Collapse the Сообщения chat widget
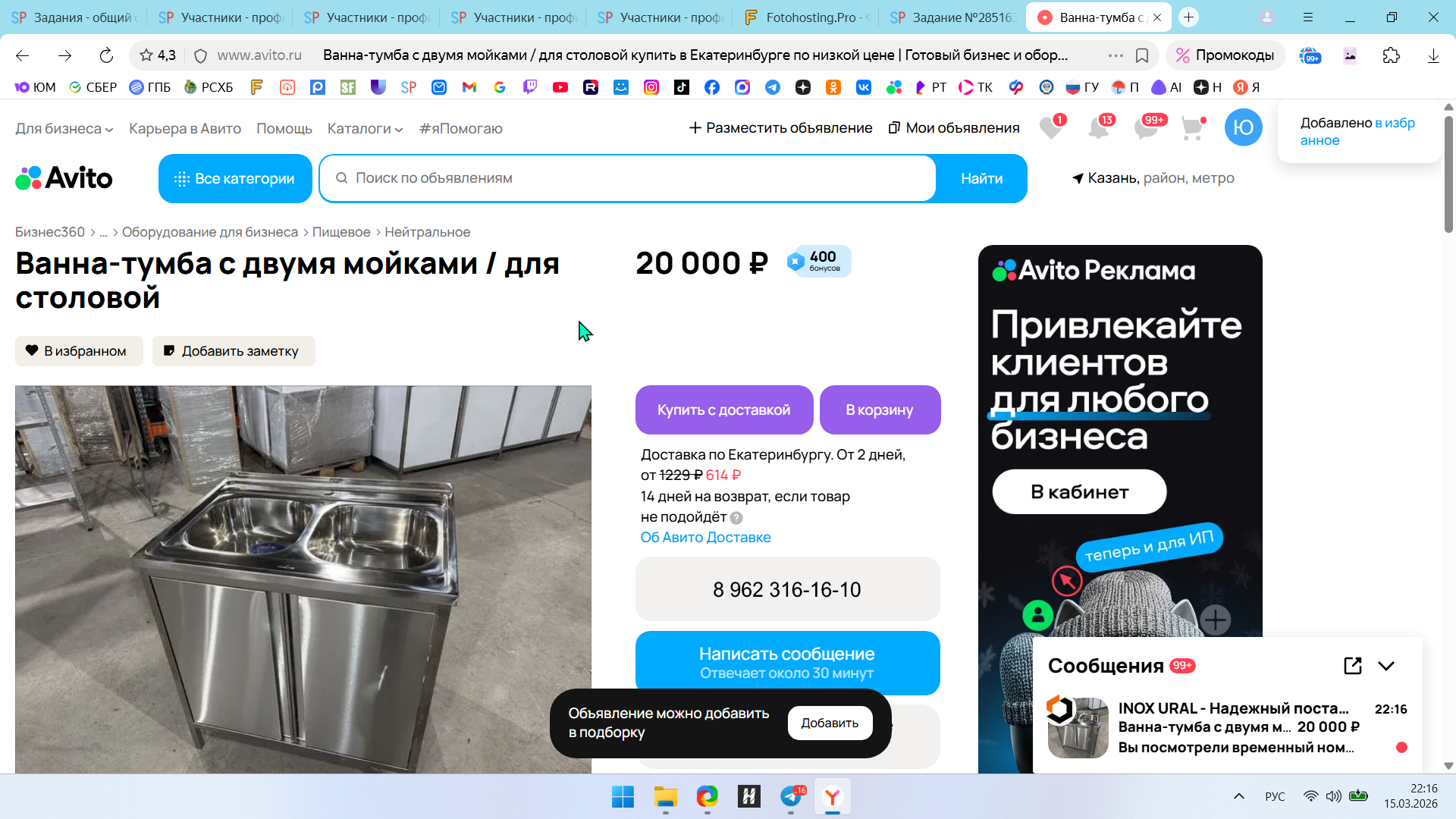1456x819 pixels. (x=1386, y=666)
